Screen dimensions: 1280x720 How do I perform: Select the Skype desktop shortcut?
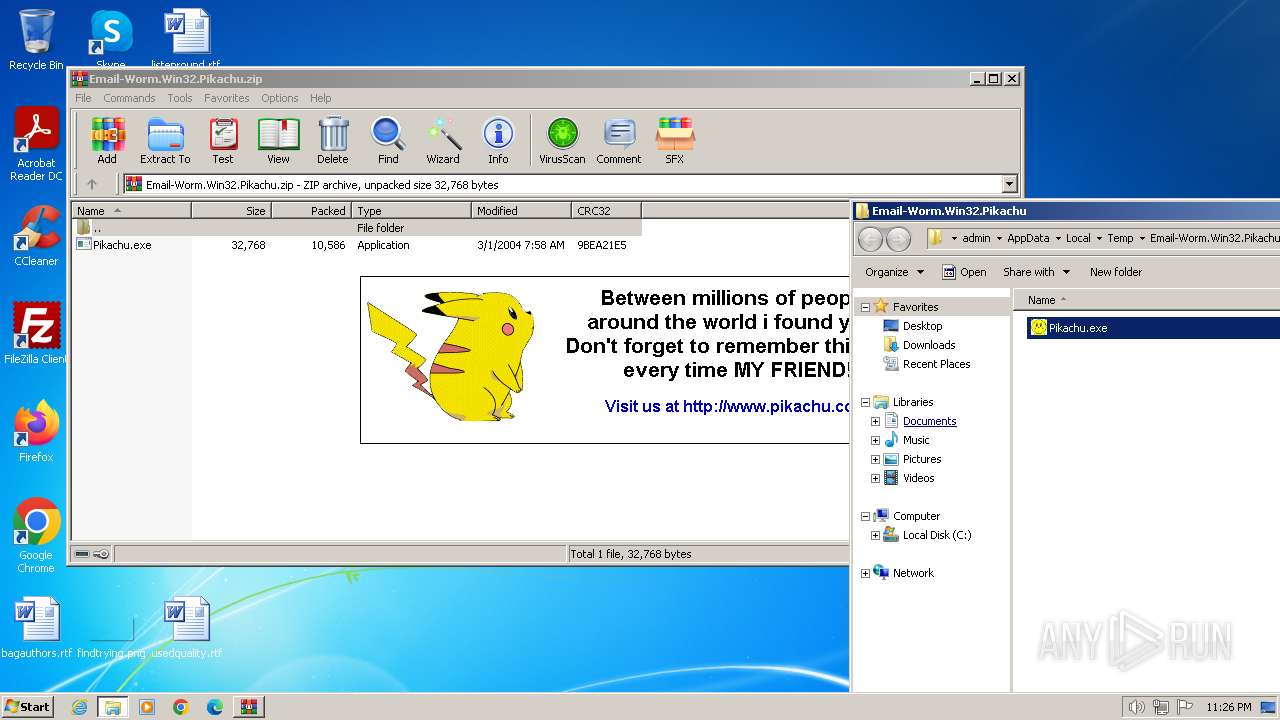(110, 36)
